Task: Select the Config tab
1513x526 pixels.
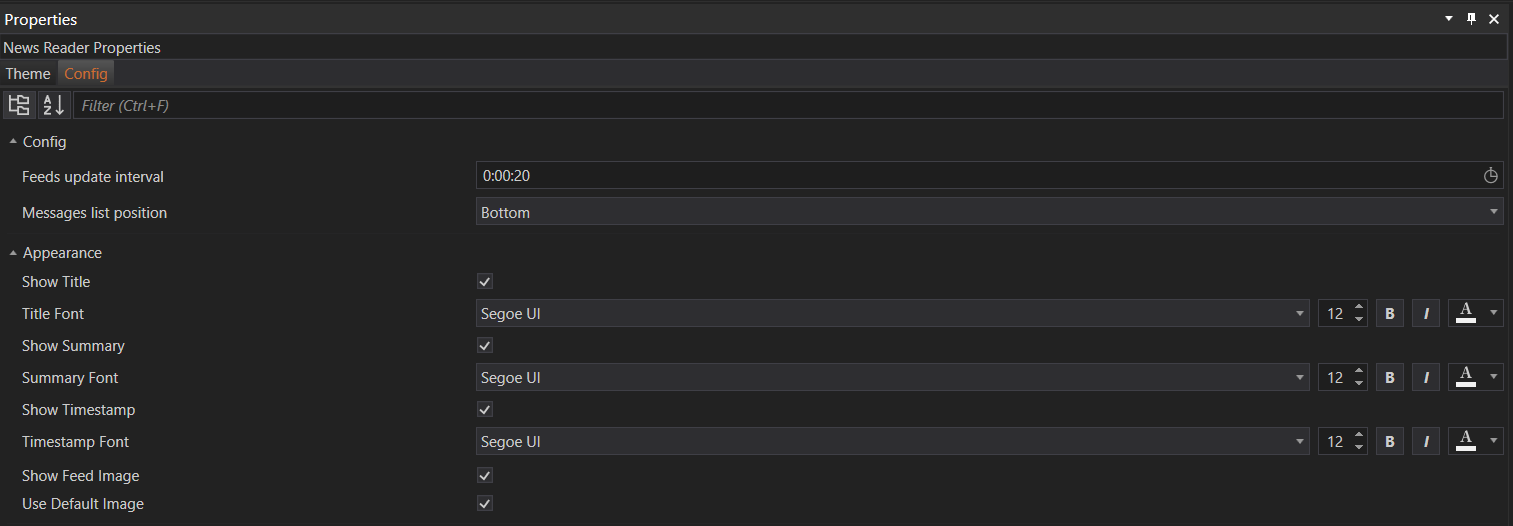Action: coord(86,74)
